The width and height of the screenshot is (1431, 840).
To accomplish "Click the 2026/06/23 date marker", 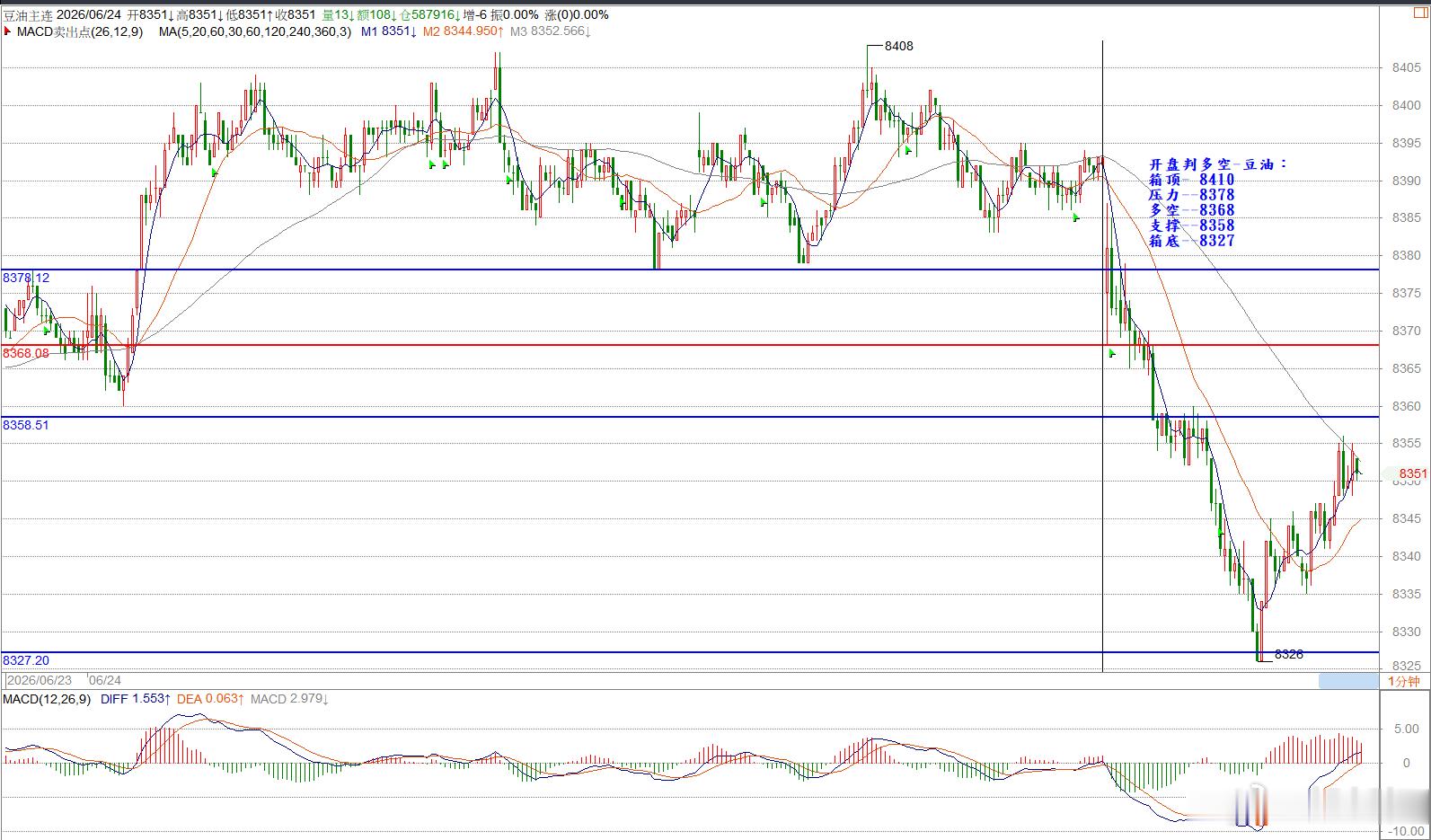I will 40,681.
